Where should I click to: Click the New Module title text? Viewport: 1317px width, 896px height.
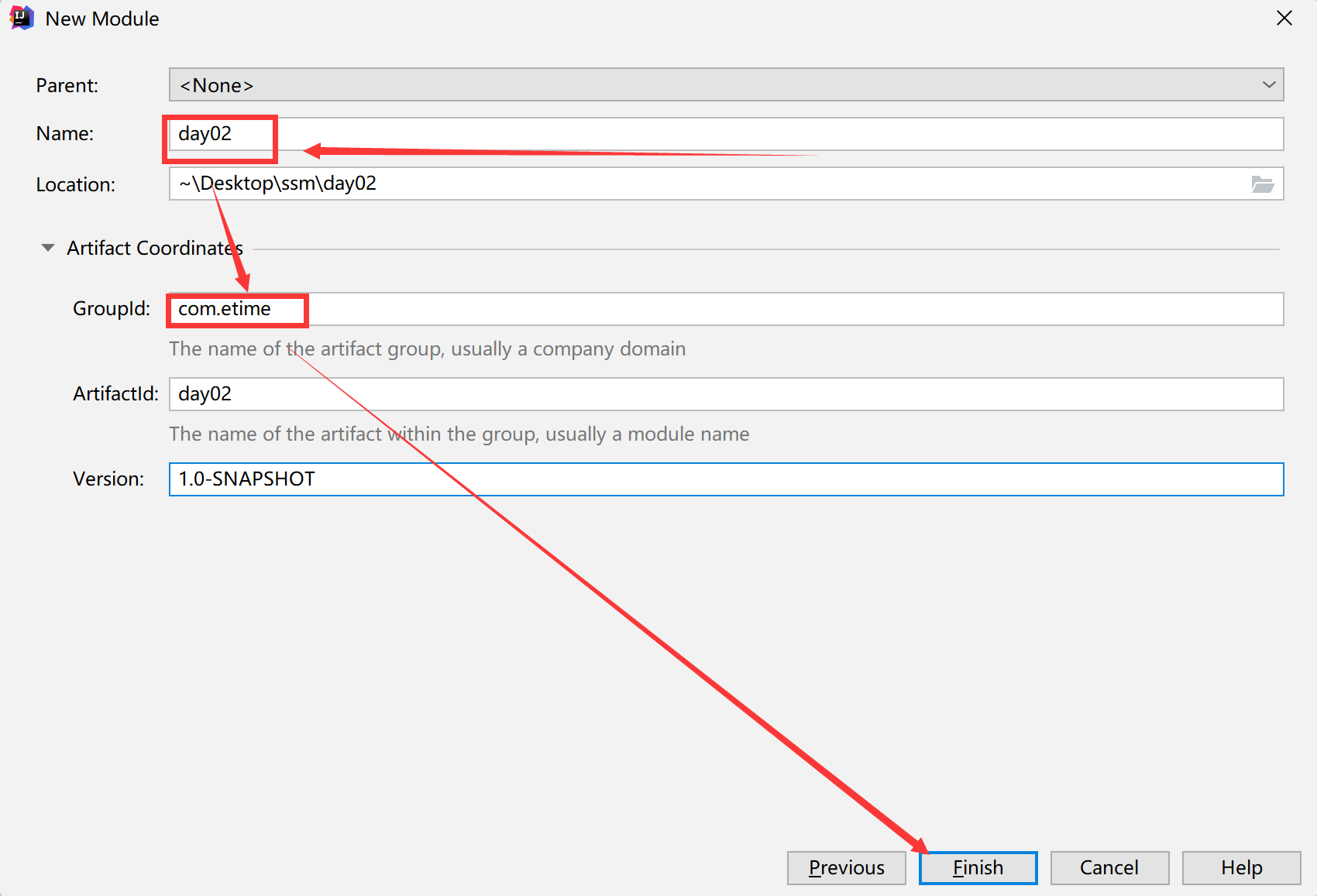tap(102, 19)
